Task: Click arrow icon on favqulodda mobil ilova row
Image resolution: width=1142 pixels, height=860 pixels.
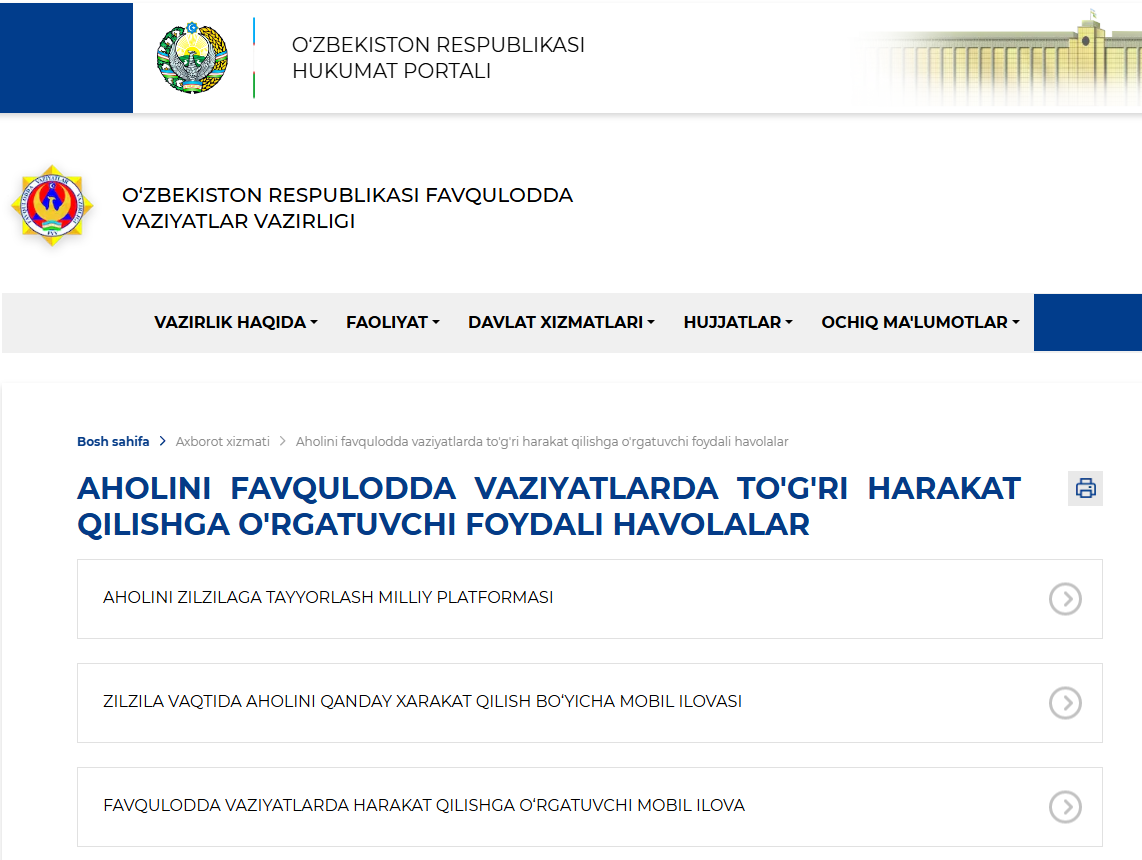Action: coord(1065,807)
